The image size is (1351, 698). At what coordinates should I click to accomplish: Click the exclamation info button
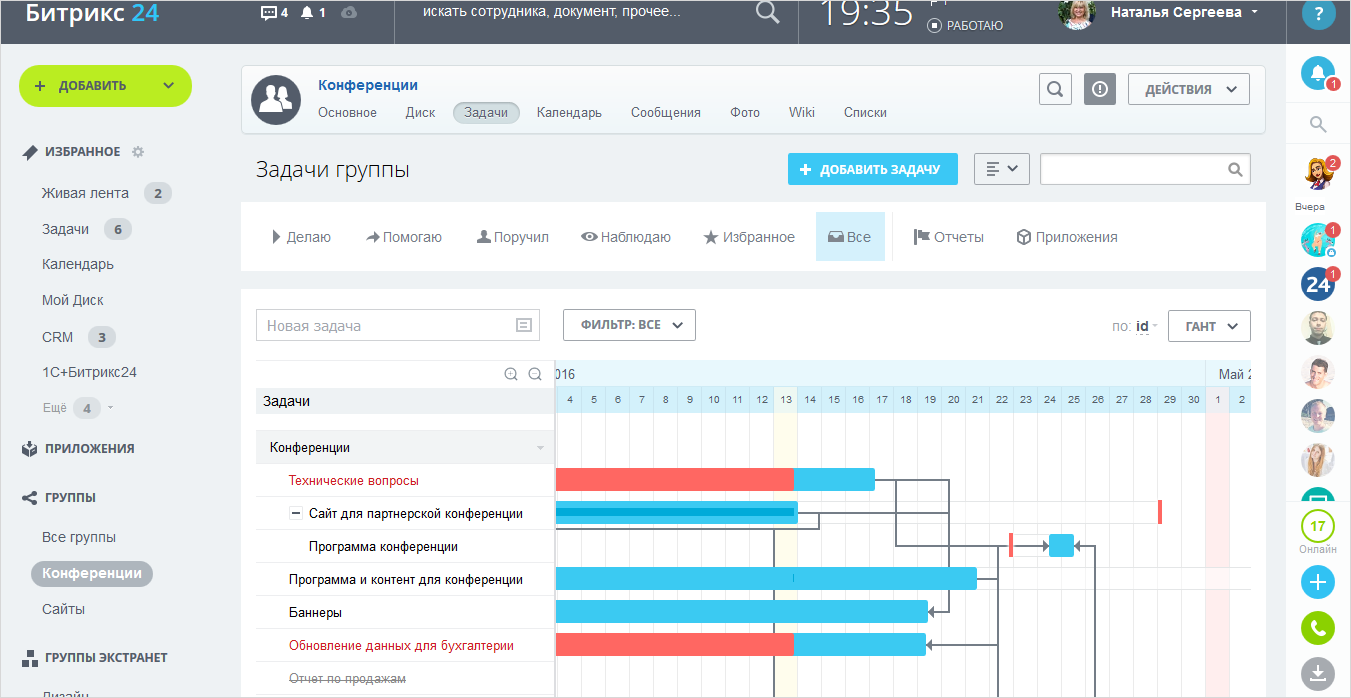point(1100,89)
